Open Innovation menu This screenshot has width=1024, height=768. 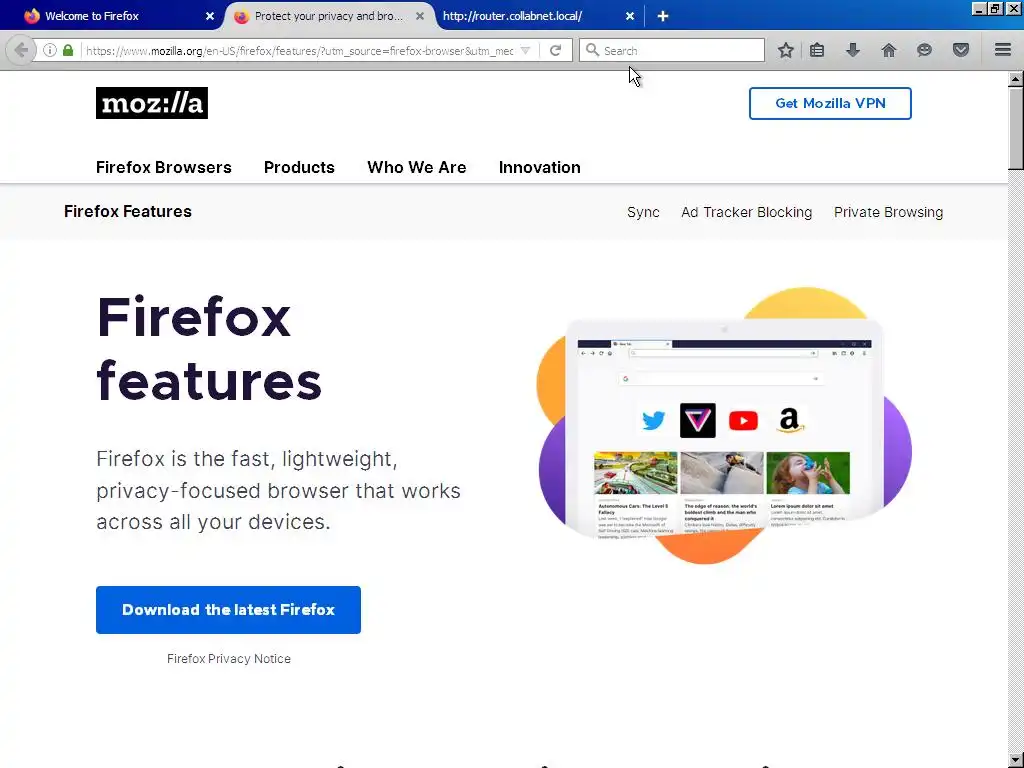point(539,167)
